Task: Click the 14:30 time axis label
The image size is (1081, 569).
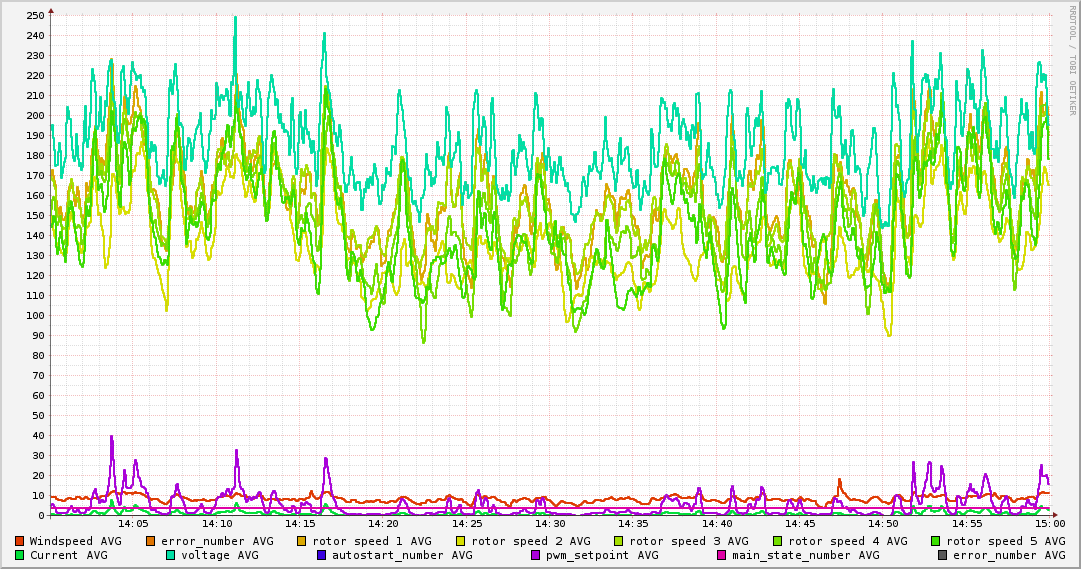Action: click(550, 524)
